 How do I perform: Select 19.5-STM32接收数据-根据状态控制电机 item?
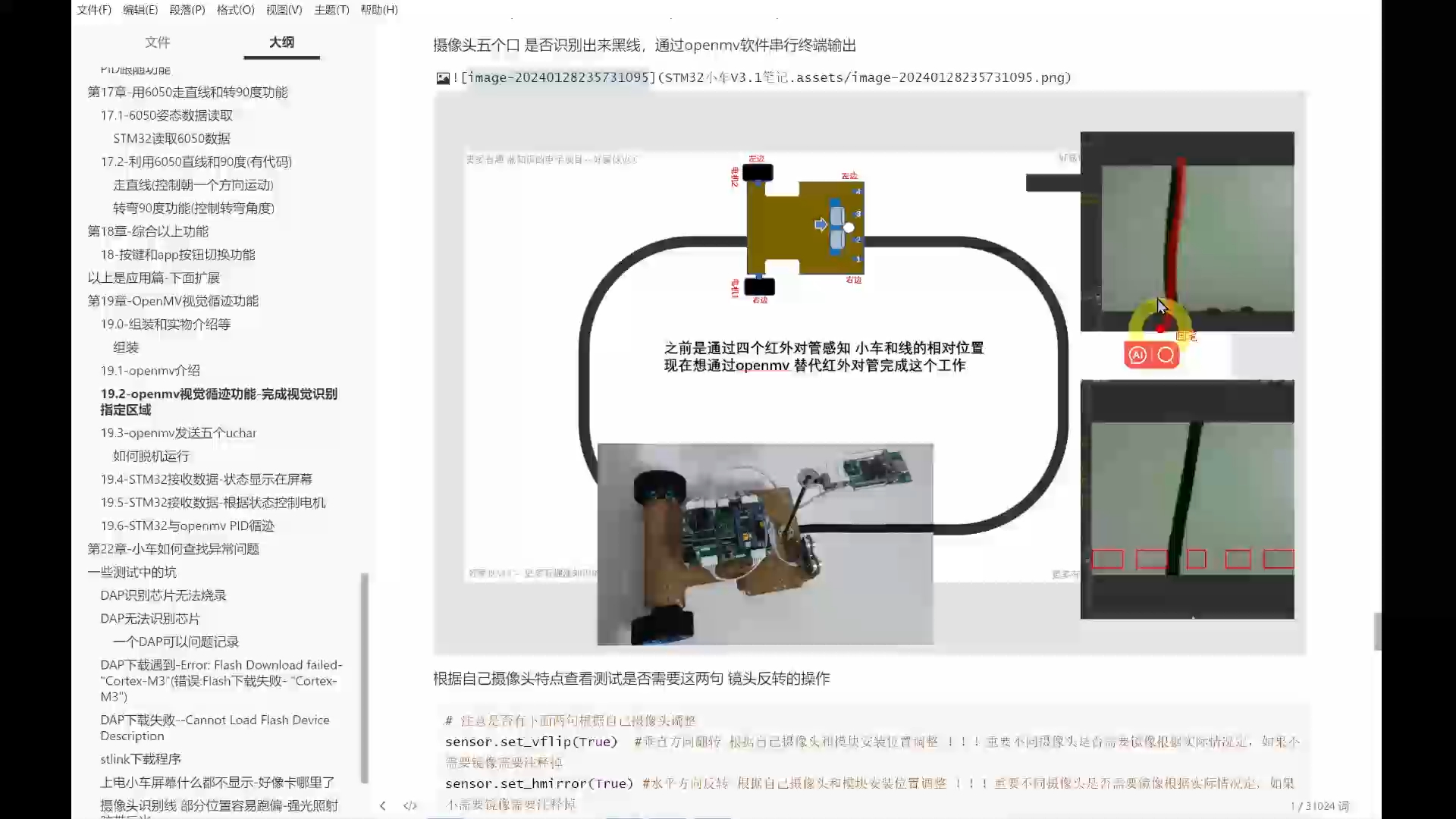(213, 503)
